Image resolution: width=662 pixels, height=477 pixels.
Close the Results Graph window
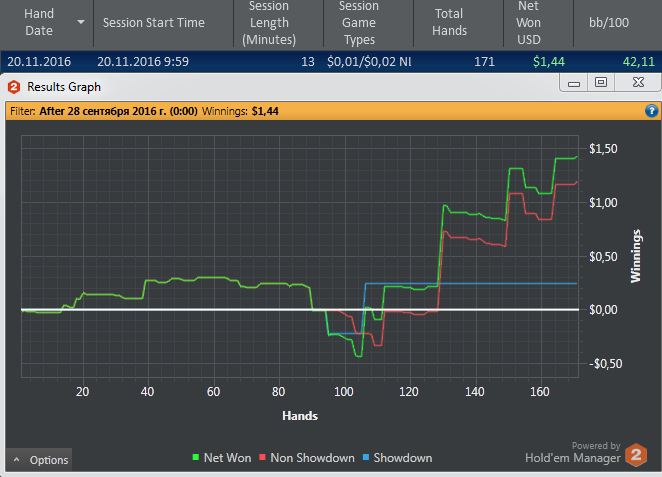638,82
